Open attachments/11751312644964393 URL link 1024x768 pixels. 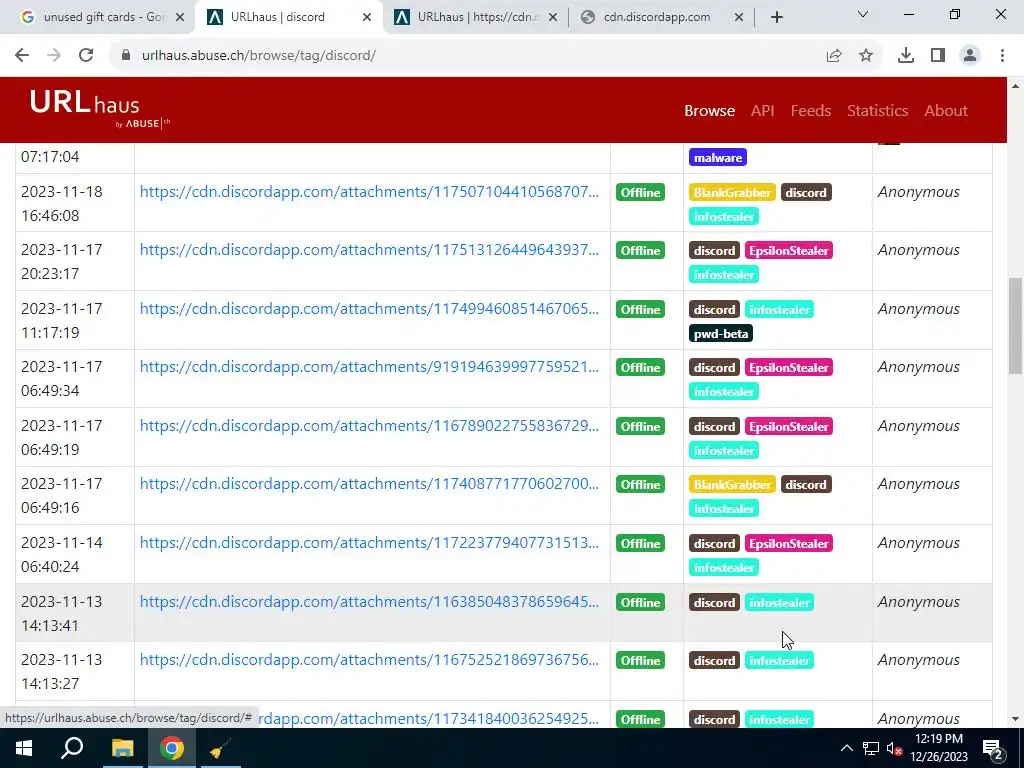369,249
